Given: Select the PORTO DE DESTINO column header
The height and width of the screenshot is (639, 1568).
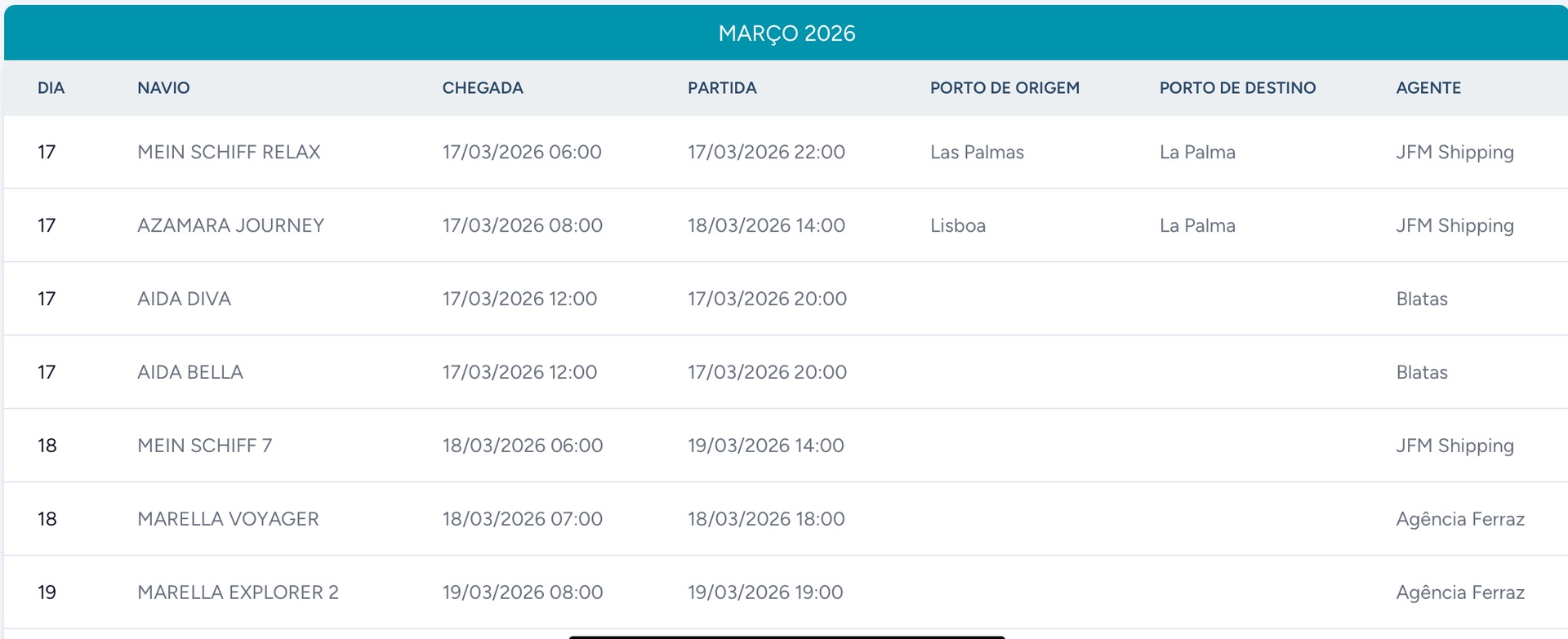Looking at the screenshot, I should (x=1237, y=88).
